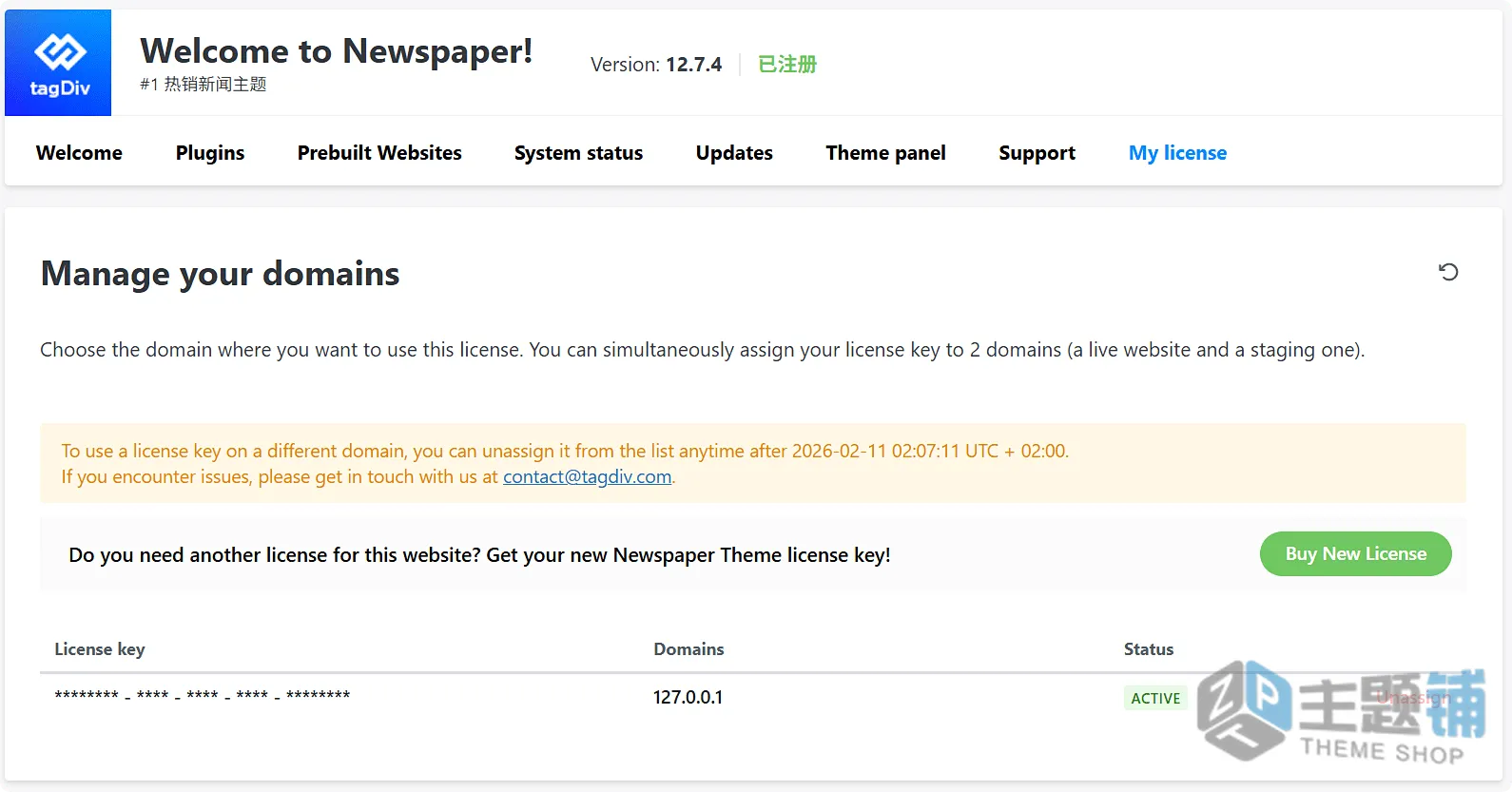
Task: Open the Support tab
Action: [1037, 153]
